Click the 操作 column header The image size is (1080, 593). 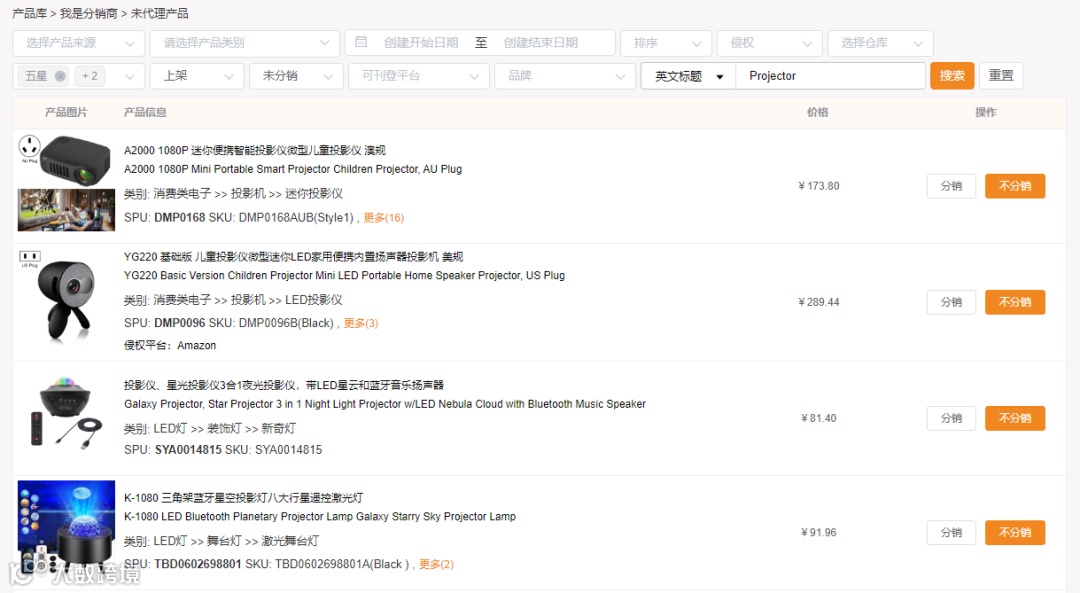point(986,112)
